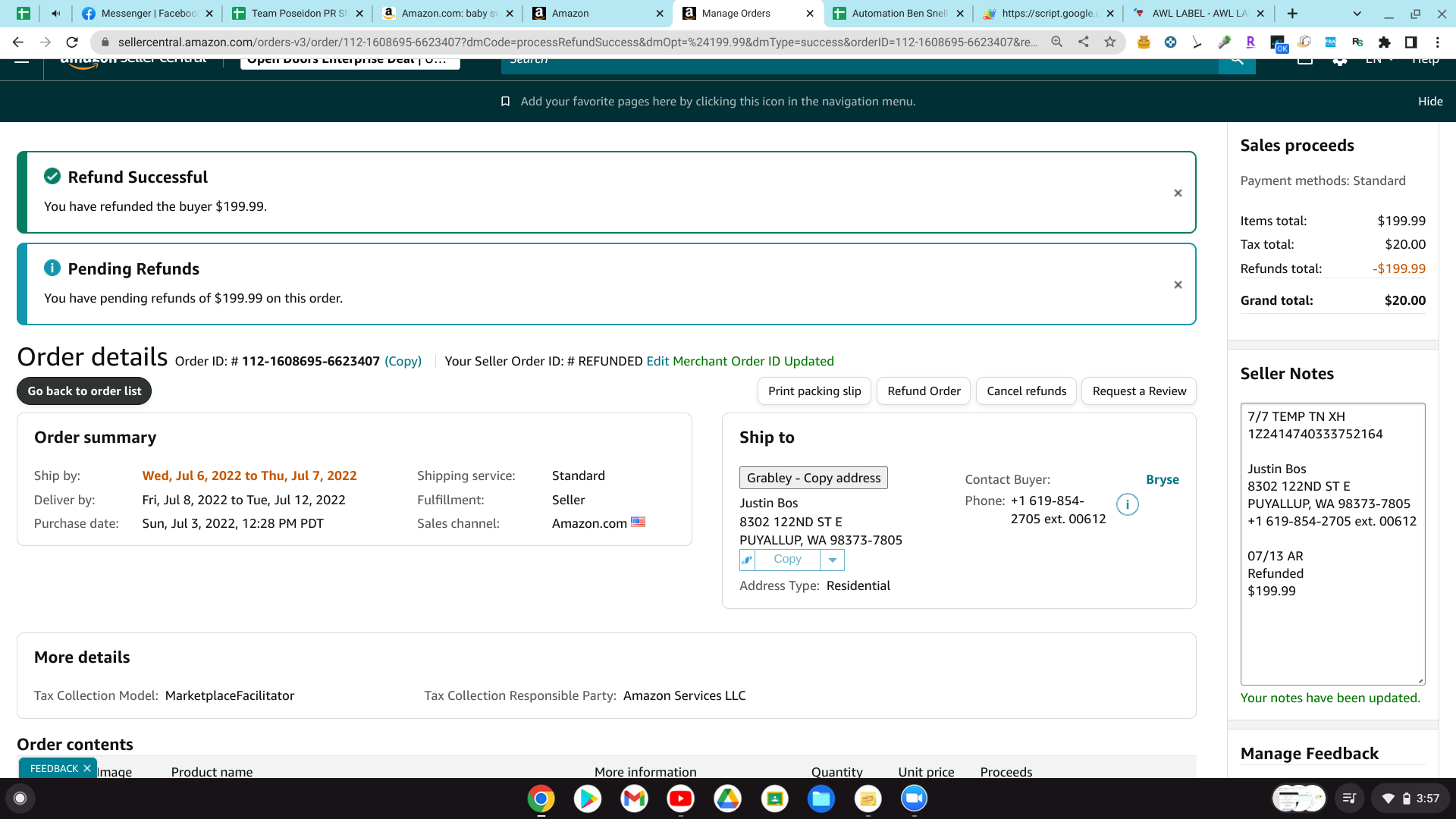Go back in browser history
The height and width of the screenshot is (819, 1456).
click(x=18, y=42)
